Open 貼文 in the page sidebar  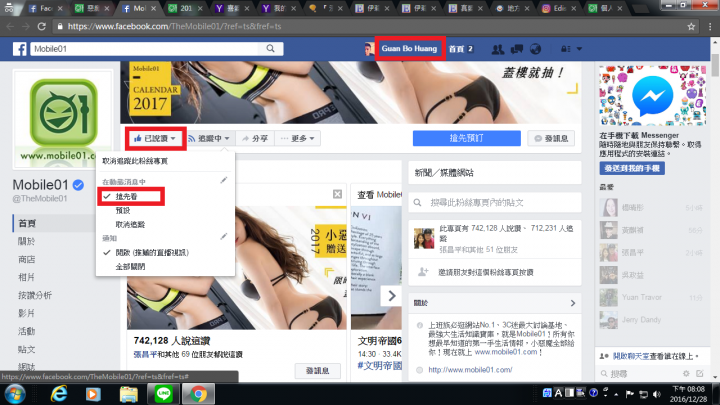click(x=26, y=349)
